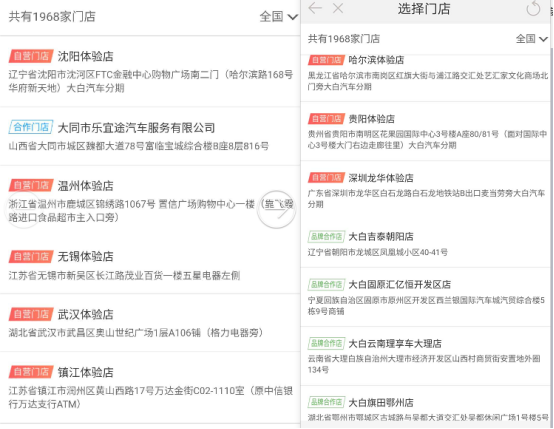
Task: Select the 温州体验店 store name
Action: [x=86, y=186]
